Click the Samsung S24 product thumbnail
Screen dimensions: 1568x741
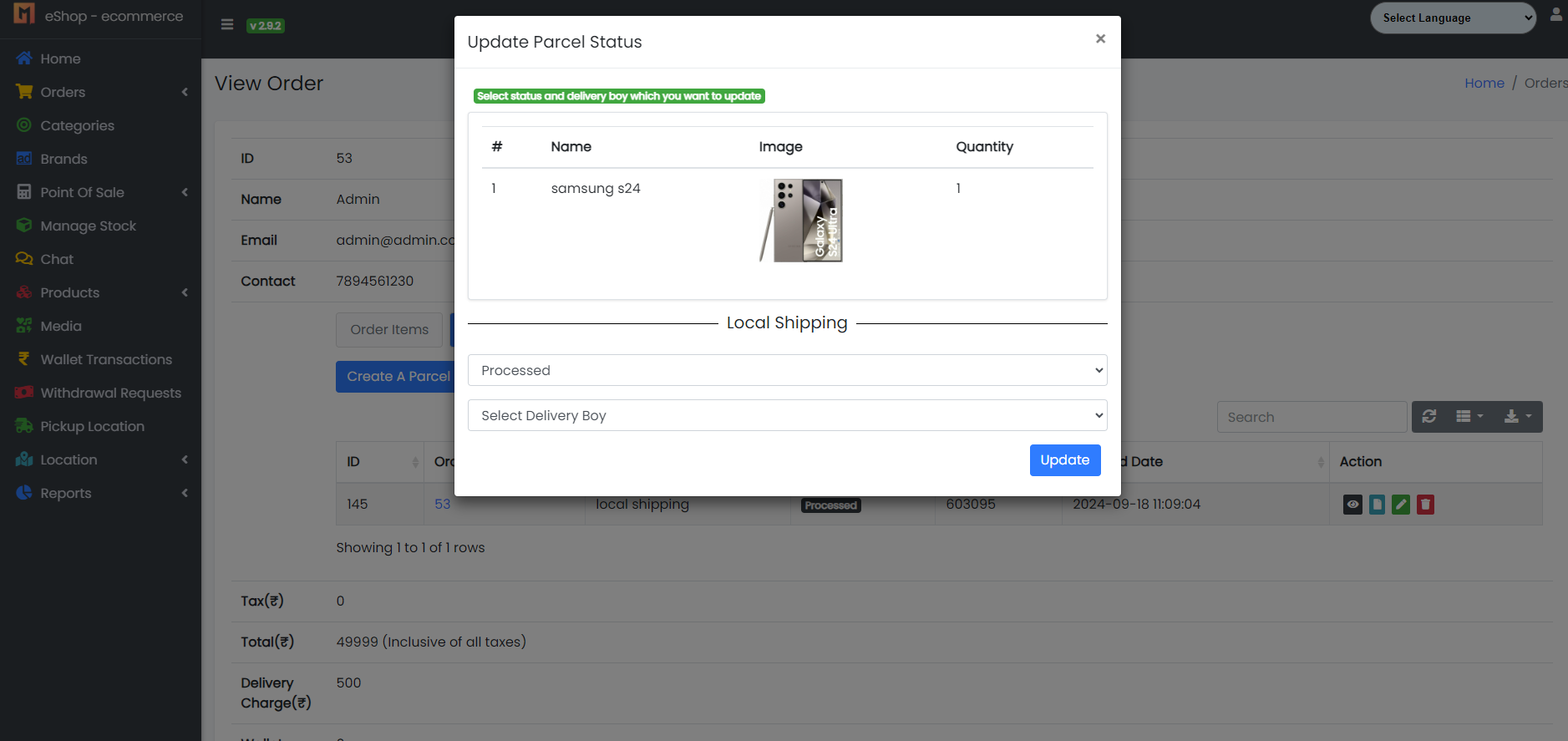pos(802,221)
